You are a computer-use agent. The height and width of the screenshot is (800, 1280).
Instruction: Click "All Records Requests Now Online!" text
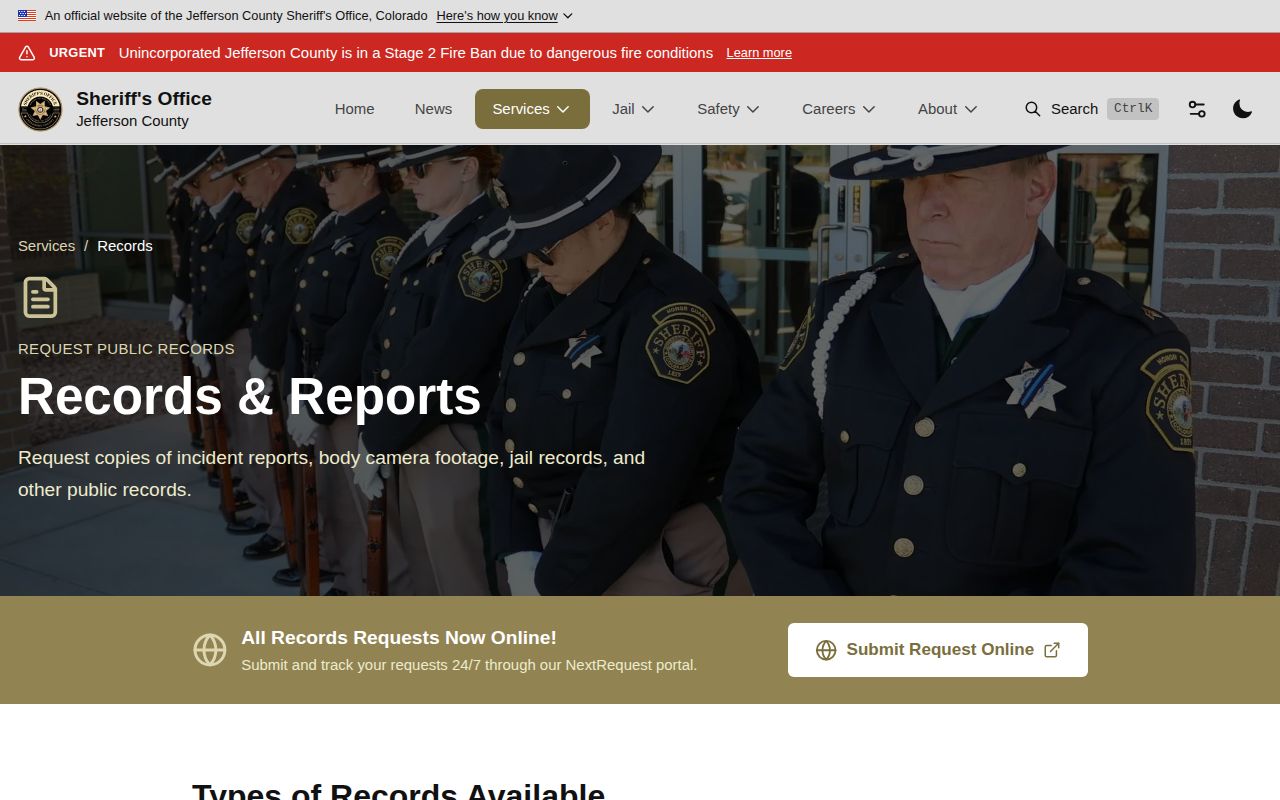(x=399, y=638)
